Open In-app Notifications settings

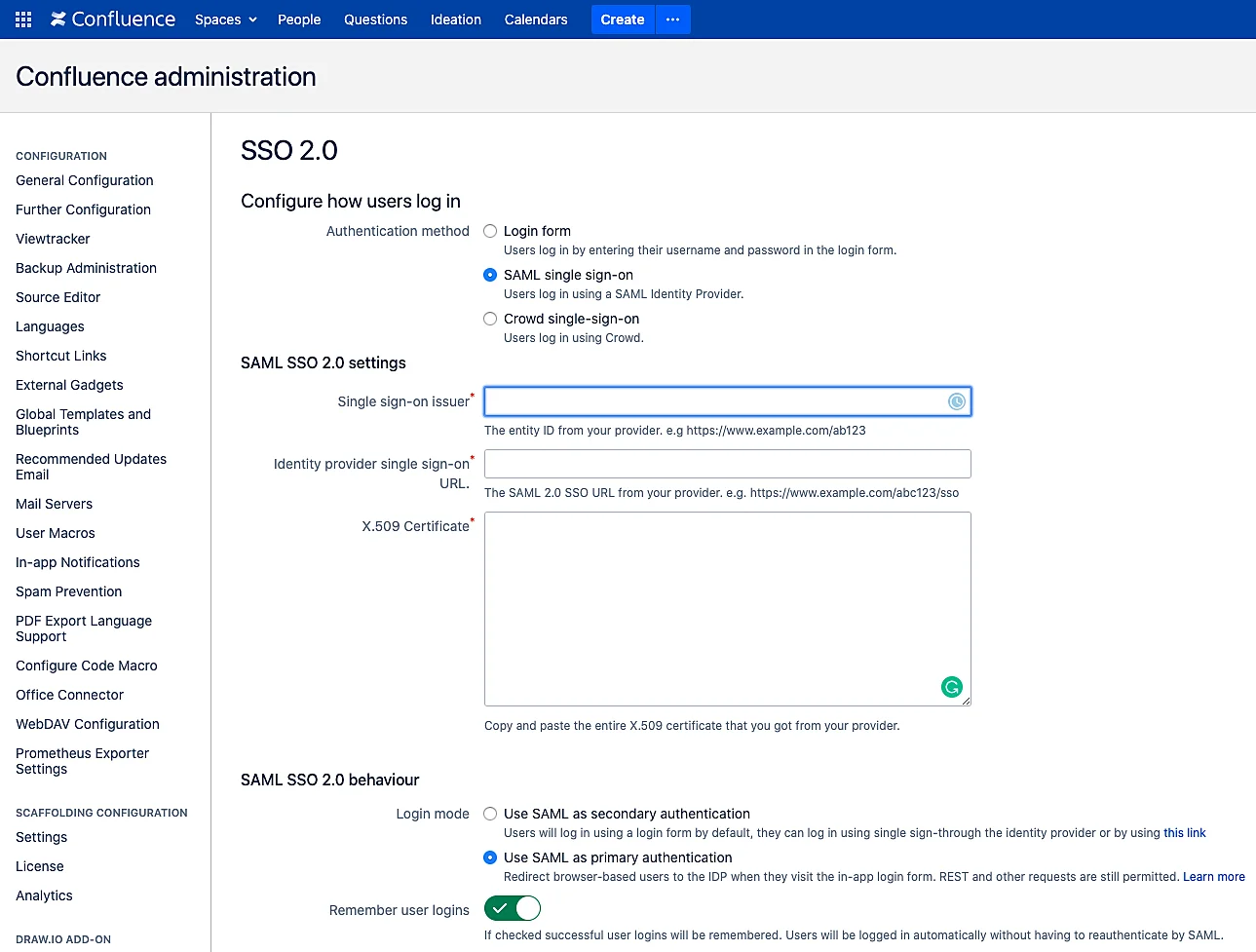coord(77,562)
